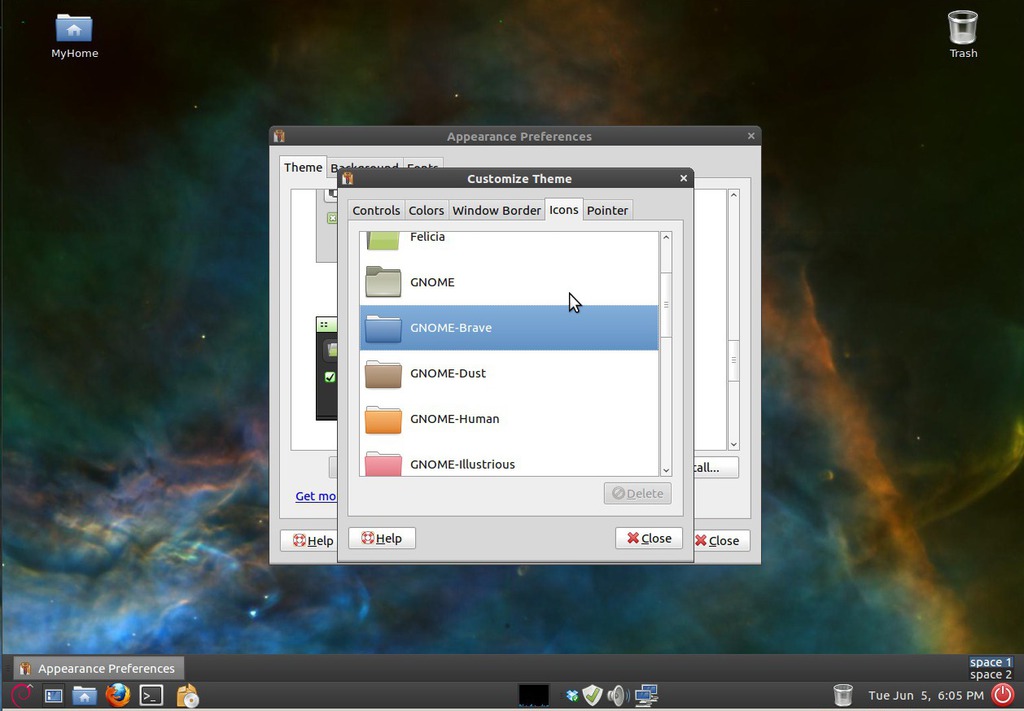The image size is (1024, 711).
Task: Open the terminal launcher in panel
Action: pos(151,695)
